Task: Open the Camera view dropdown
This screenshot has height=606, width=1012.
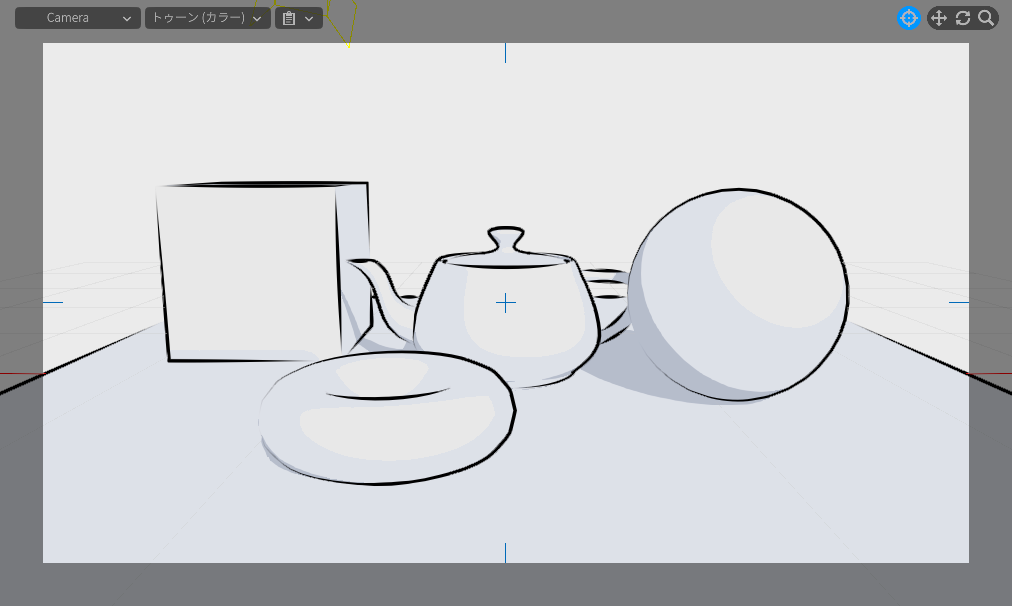Action: pyautogui.click(x=77, y=18)
